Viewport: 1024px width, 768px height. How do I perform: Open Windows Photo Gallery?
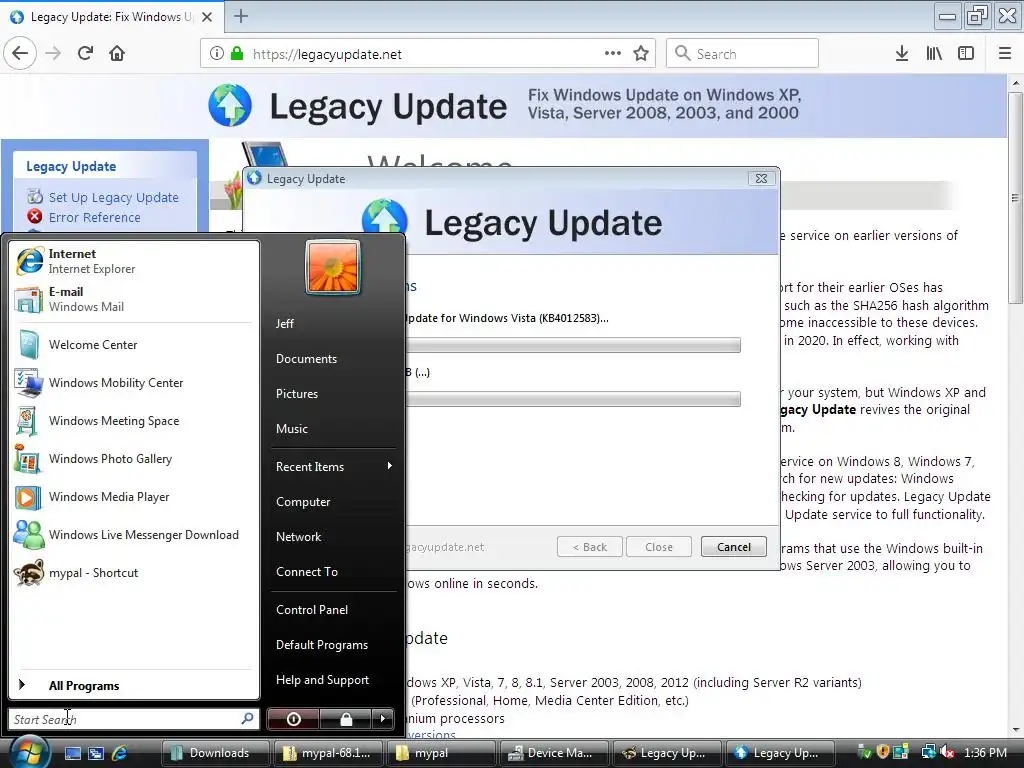point(134,458)
